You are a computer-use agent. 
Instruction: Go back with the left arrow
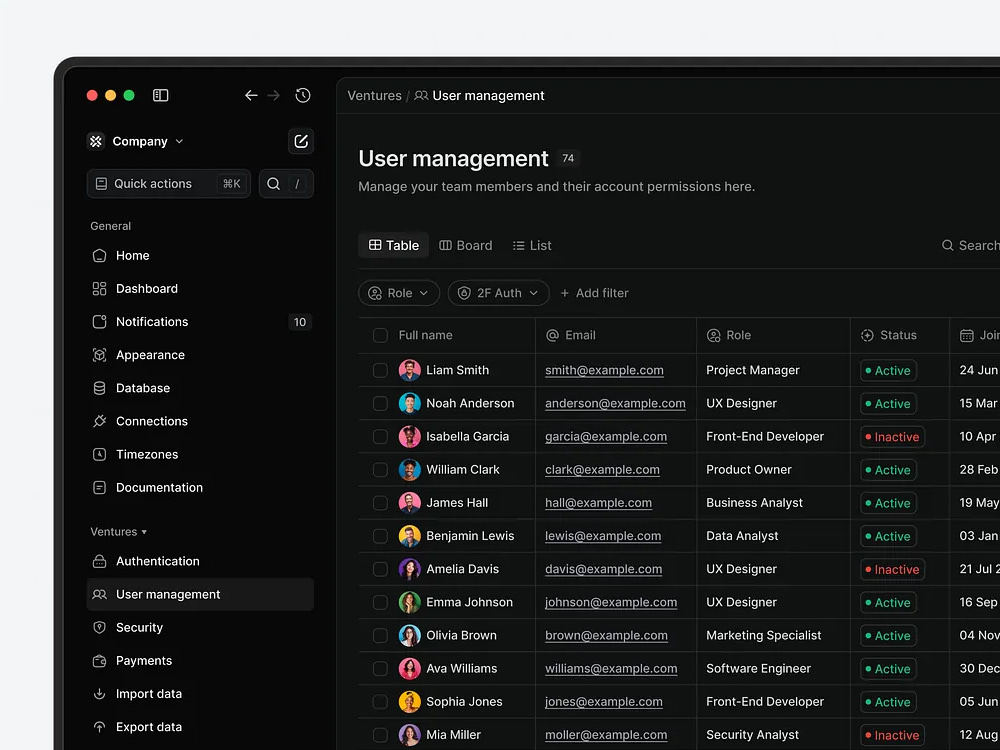click(251, 95)
